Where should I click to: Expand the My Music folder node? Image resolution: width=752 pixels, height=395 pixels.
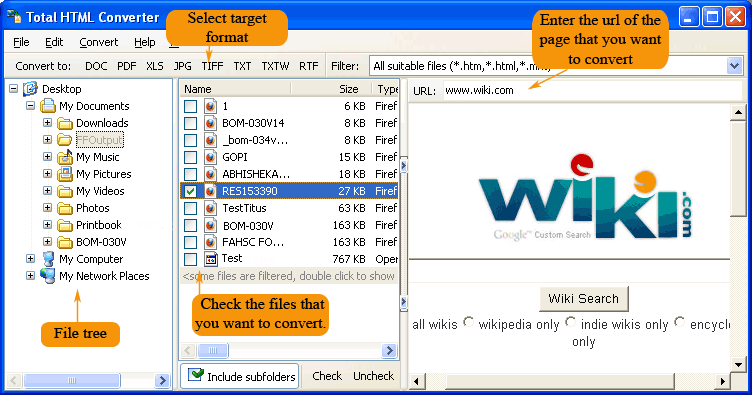click(47, 157)
